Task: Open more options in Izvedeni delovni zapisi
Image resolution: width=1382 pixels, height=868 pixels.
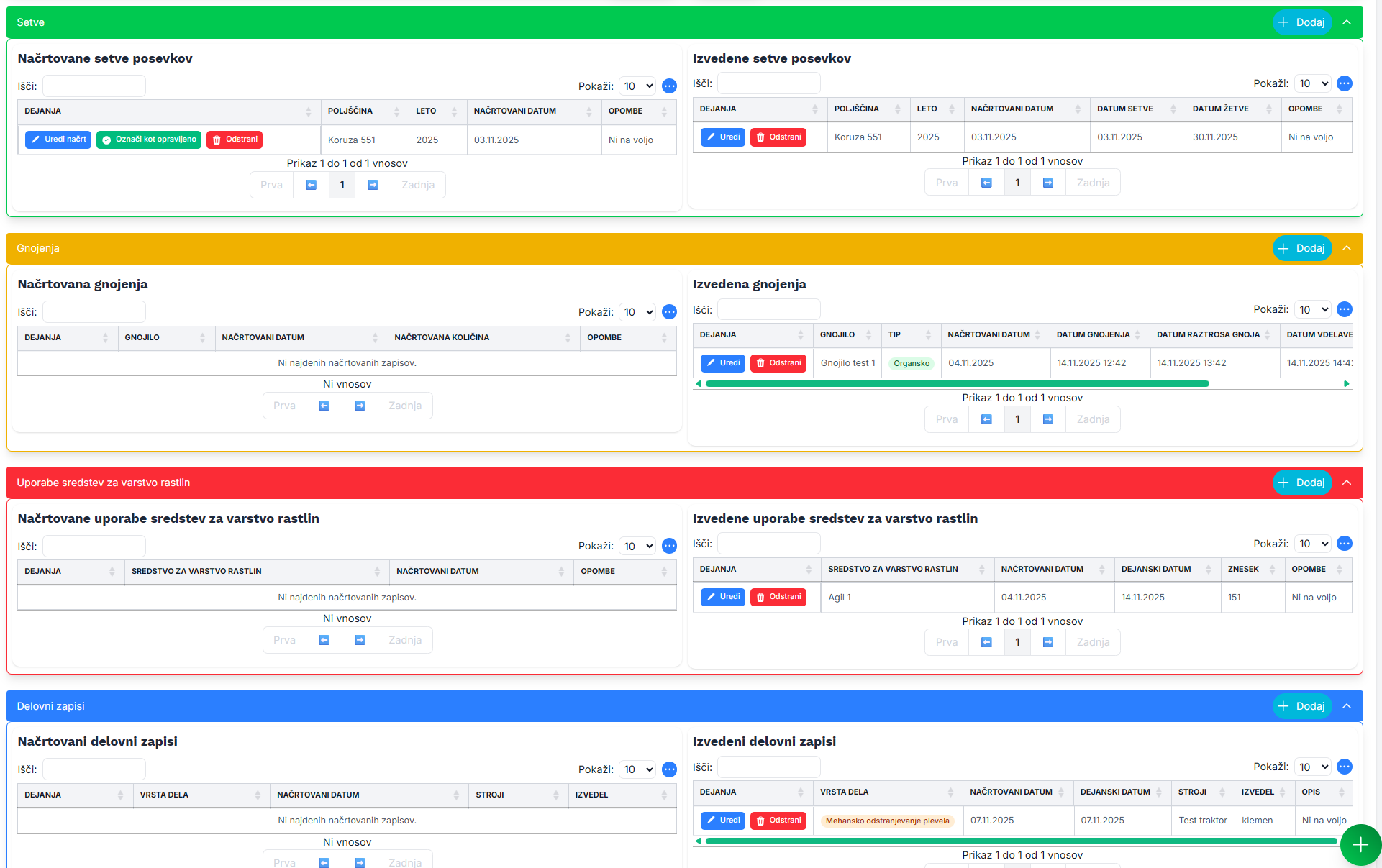Action: [x=1344, y=767]
